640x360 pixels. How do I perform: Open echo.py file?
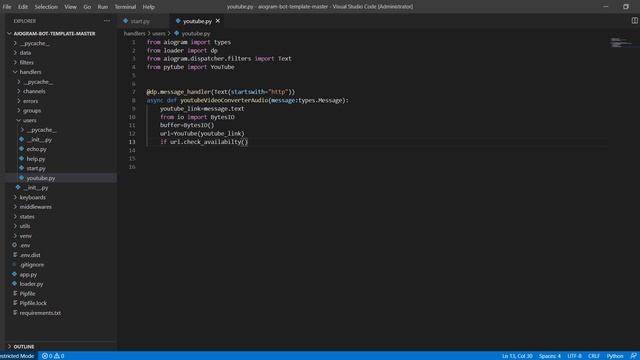click(x=37, y=149)
